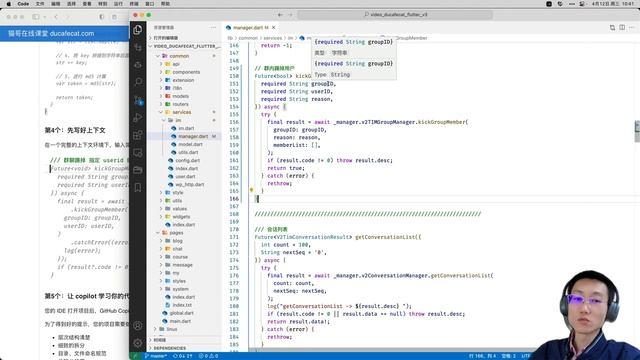The image size is (640, 360).
Task: Open im.dart in file tree
Action: (x=186, y=128)
